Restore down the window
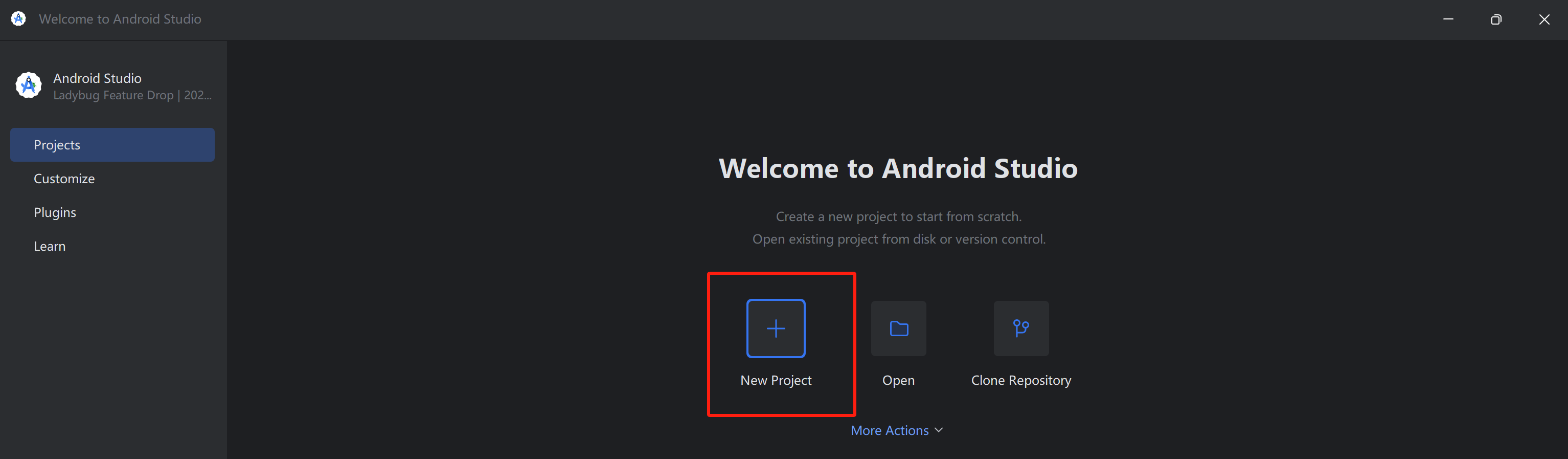 1496,19
